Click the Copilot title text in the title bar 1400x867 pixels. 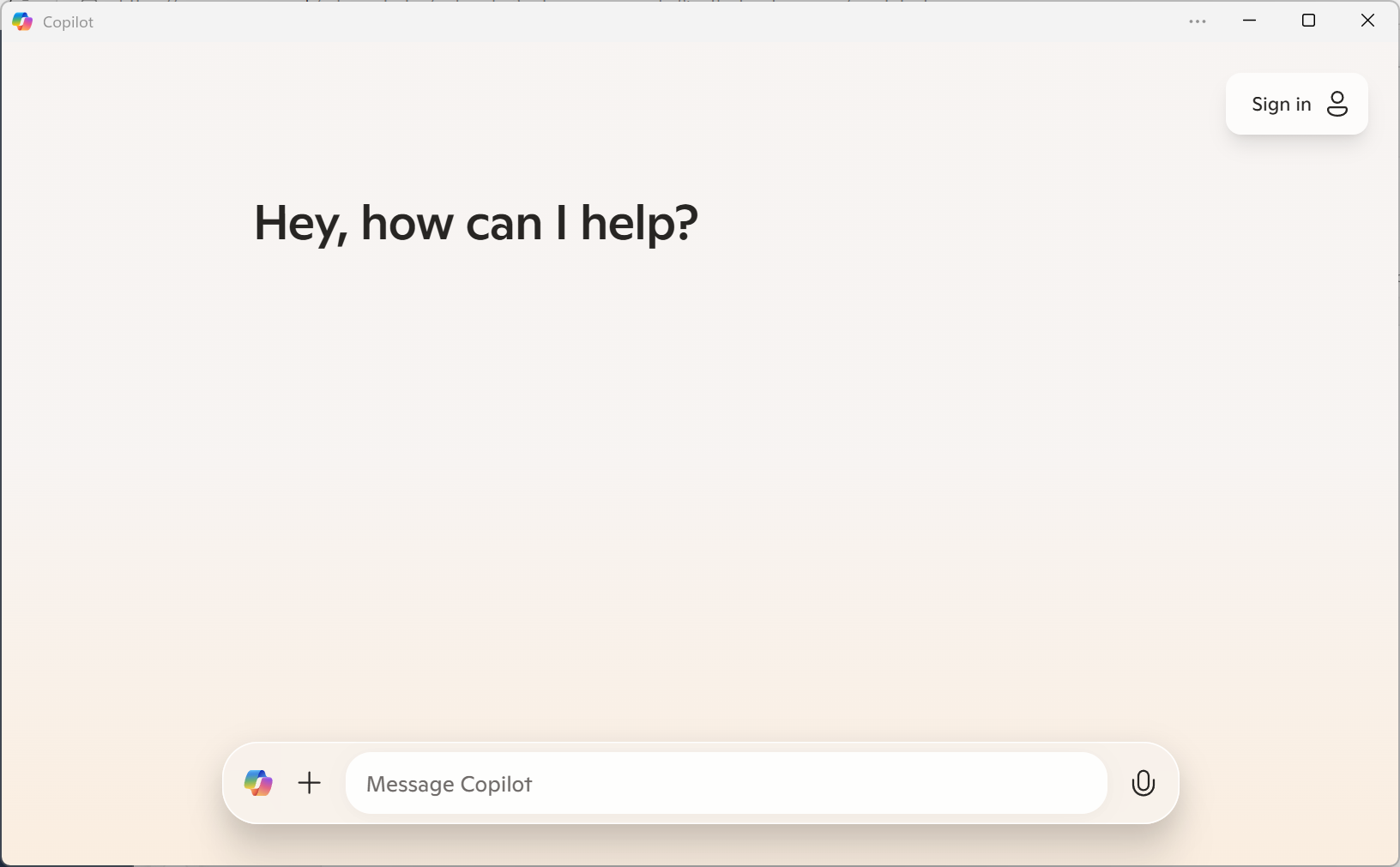tap(68, 22)
